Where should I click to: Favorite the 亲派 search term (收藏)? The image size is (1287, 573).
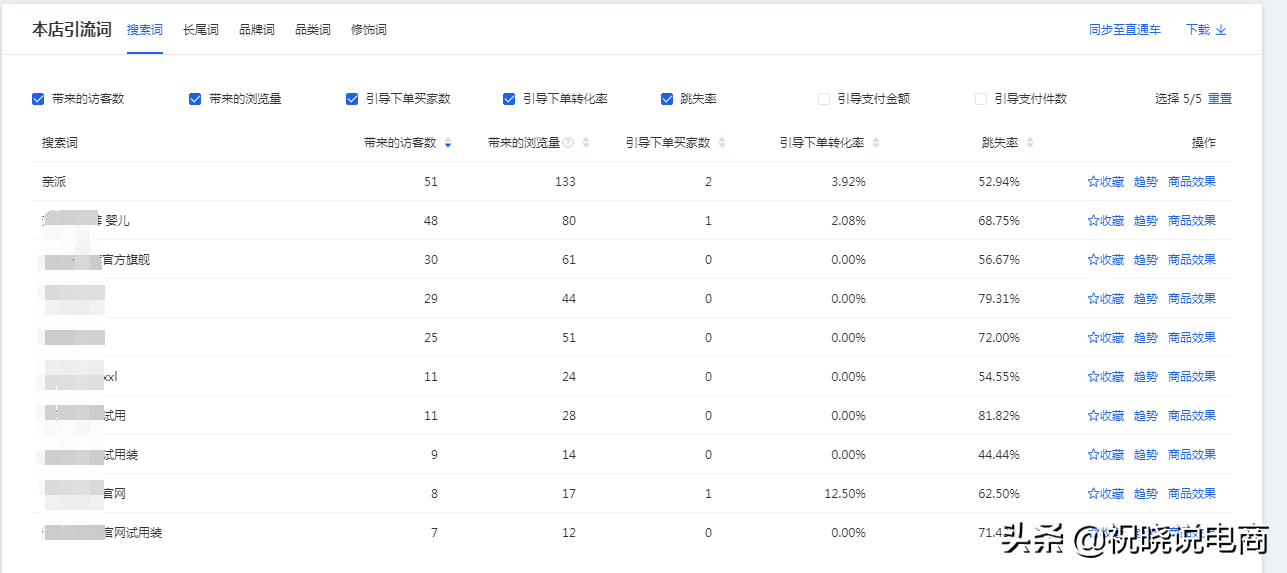click(1106, 182)
